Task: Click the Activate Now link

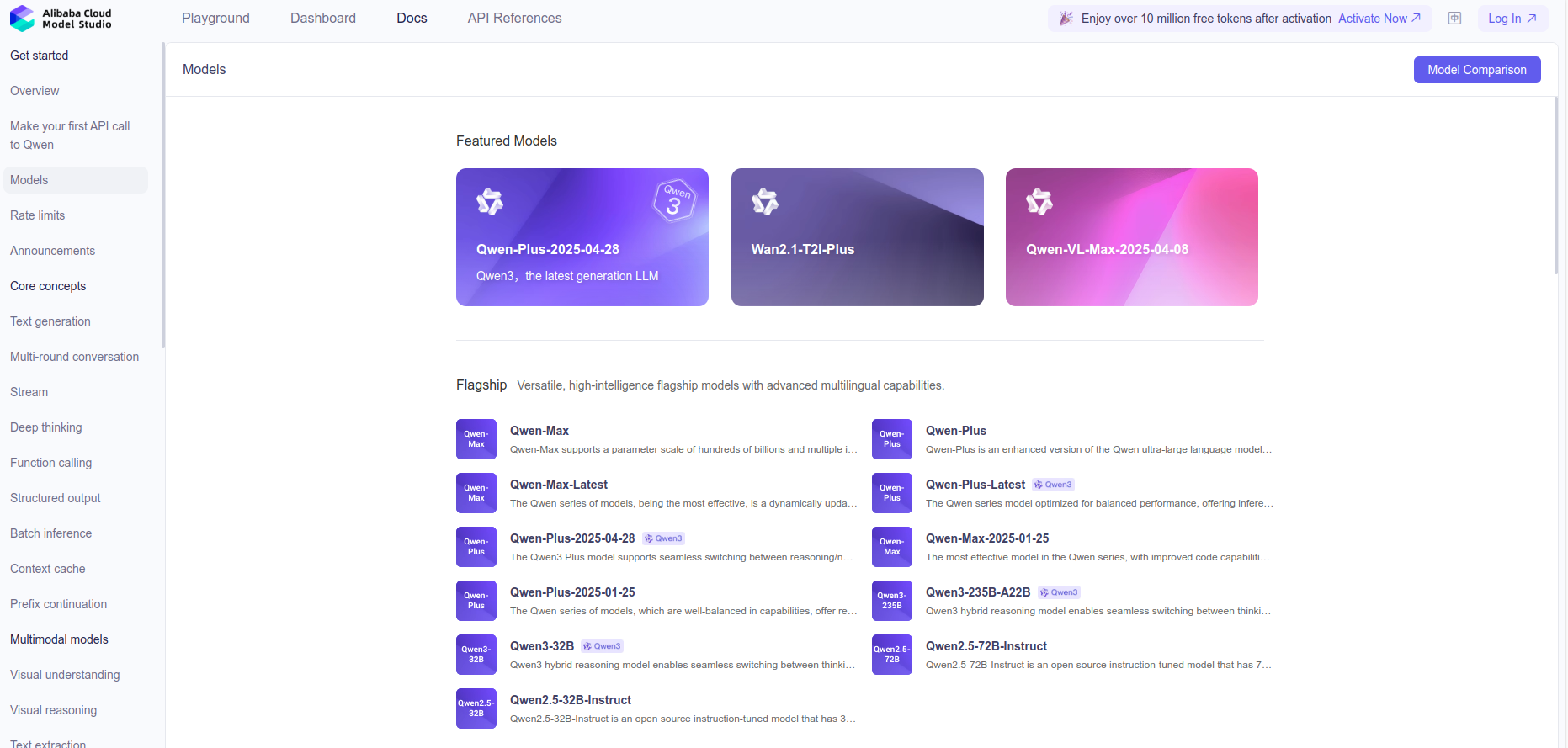Action: pyautogui.click(x=1379, y=19)
